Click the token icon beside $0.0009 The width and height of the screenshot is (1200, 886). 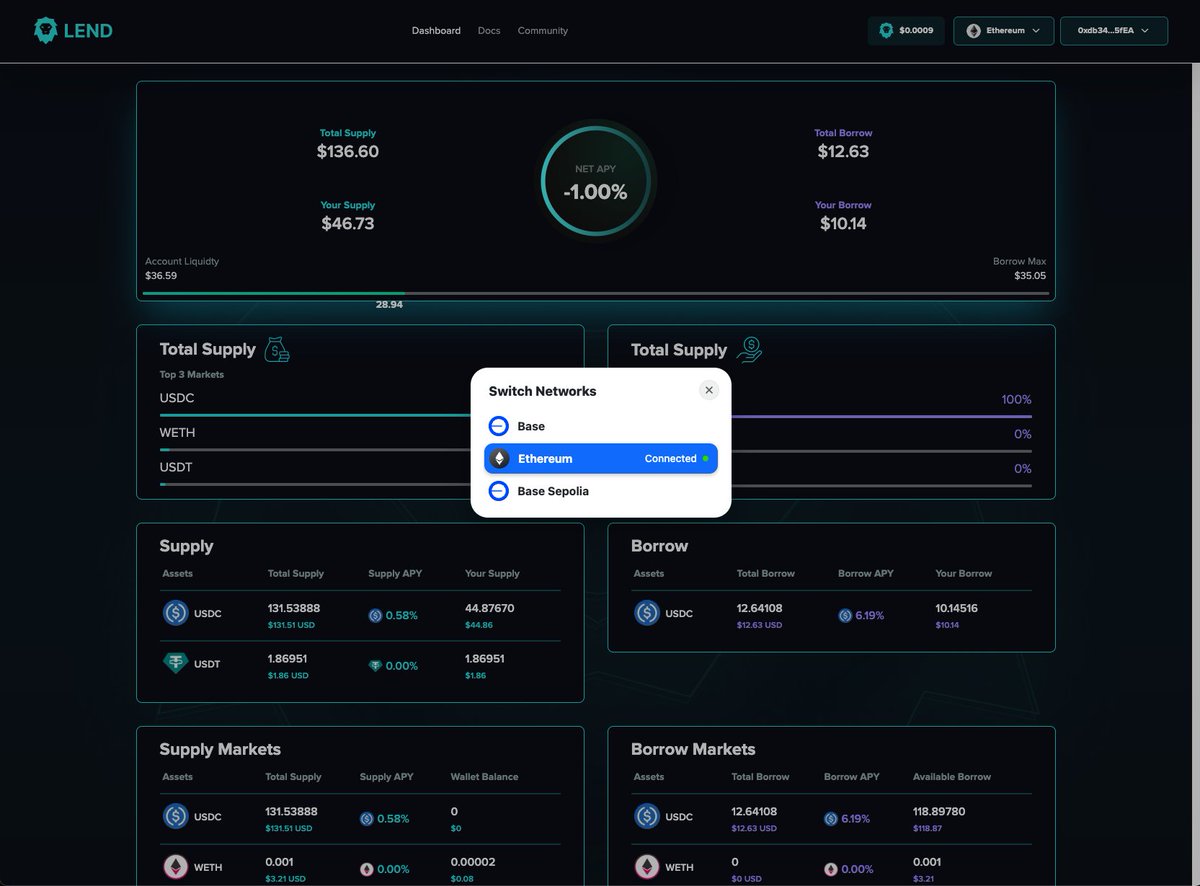(886, 31)
